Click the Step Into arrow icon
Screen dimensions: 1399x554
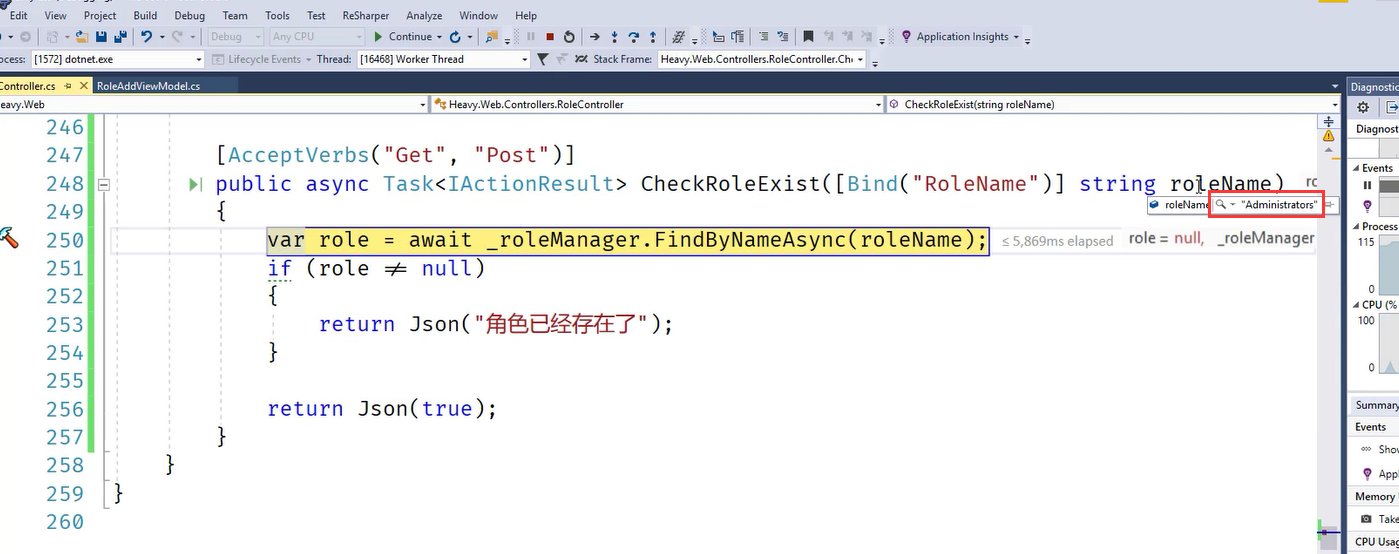[613, 37]
